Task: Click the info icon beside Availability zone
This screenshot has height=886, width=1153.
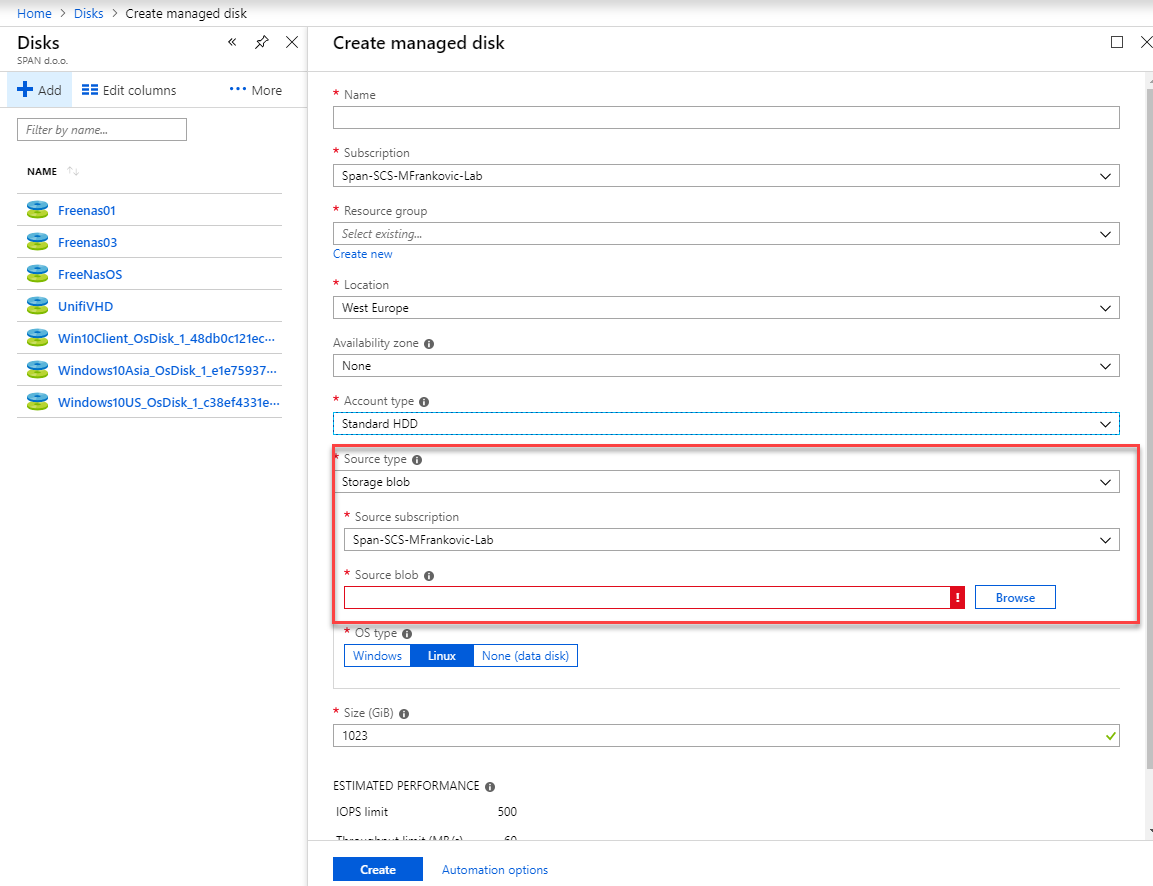Action: coord(431,342)
